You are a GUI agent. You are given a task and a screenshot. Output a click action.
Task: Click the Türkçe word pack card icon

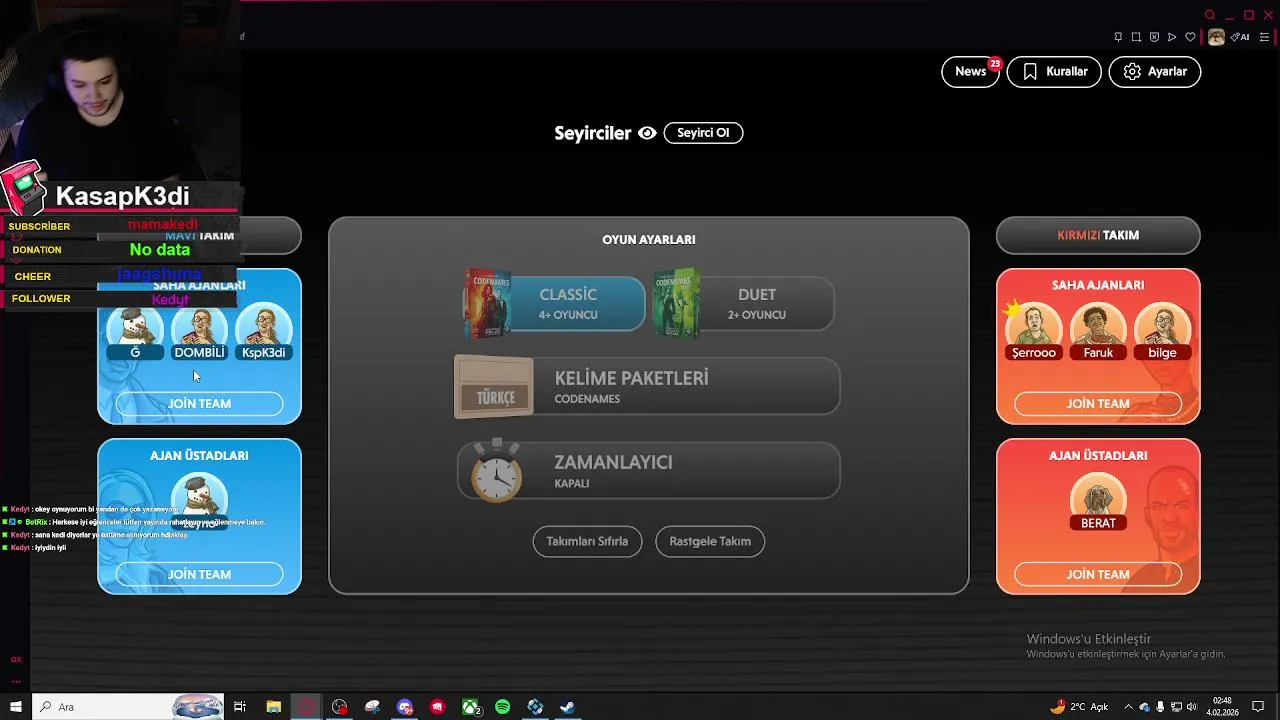pyautogui.click(x=494, y=388)
